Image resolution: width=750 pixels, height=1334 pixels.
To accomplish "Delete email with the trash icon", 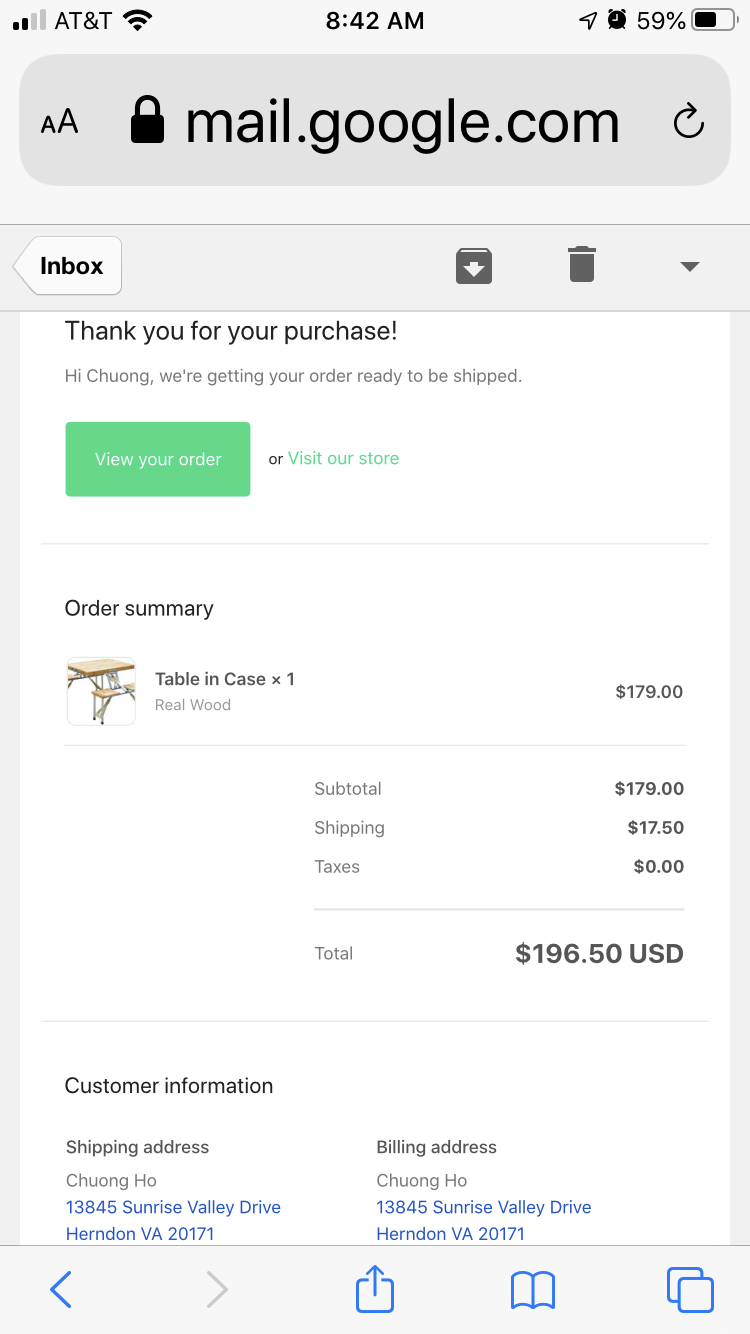I will (x=582, y=265).
